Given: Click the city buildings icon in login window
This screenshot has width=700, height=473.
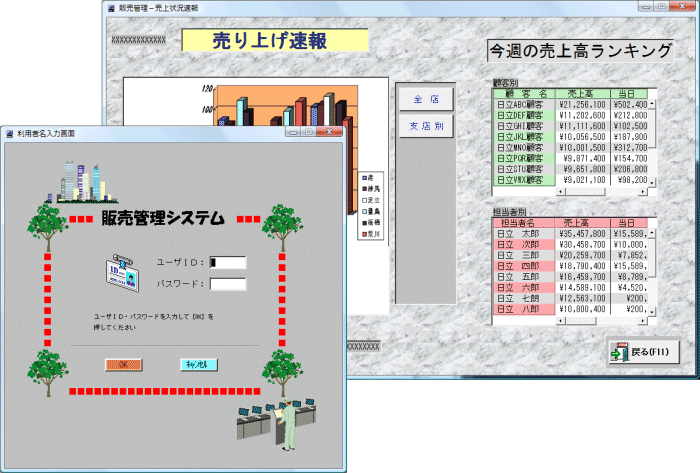Looking at the screenshot, I should pyautogui.click(x=83, y=183).
